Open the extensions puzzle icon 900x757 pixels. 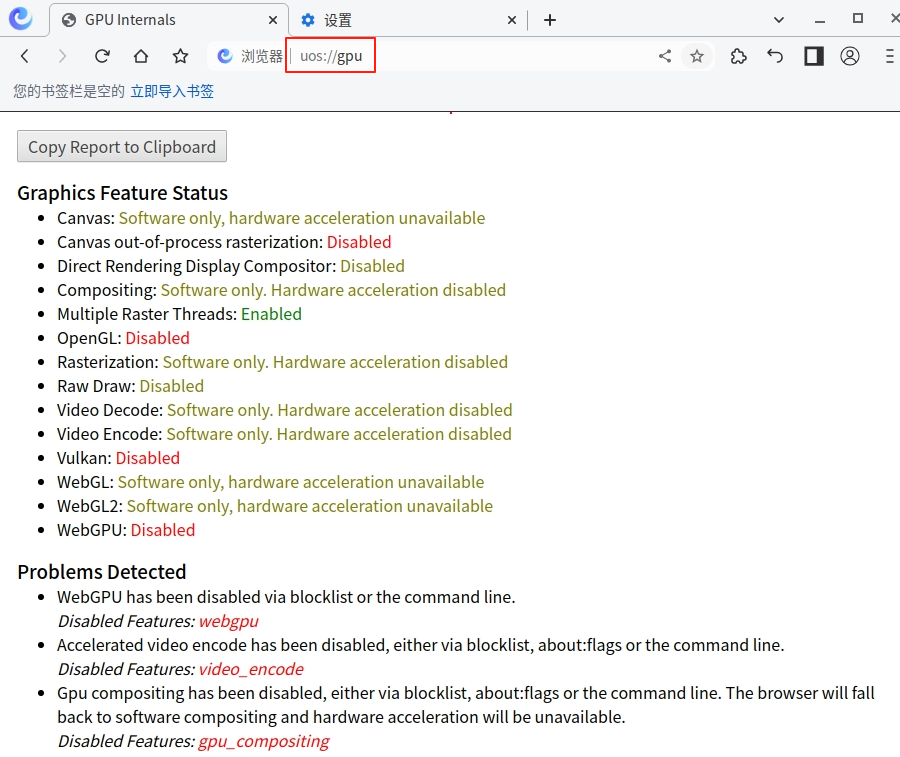[738, 56]
